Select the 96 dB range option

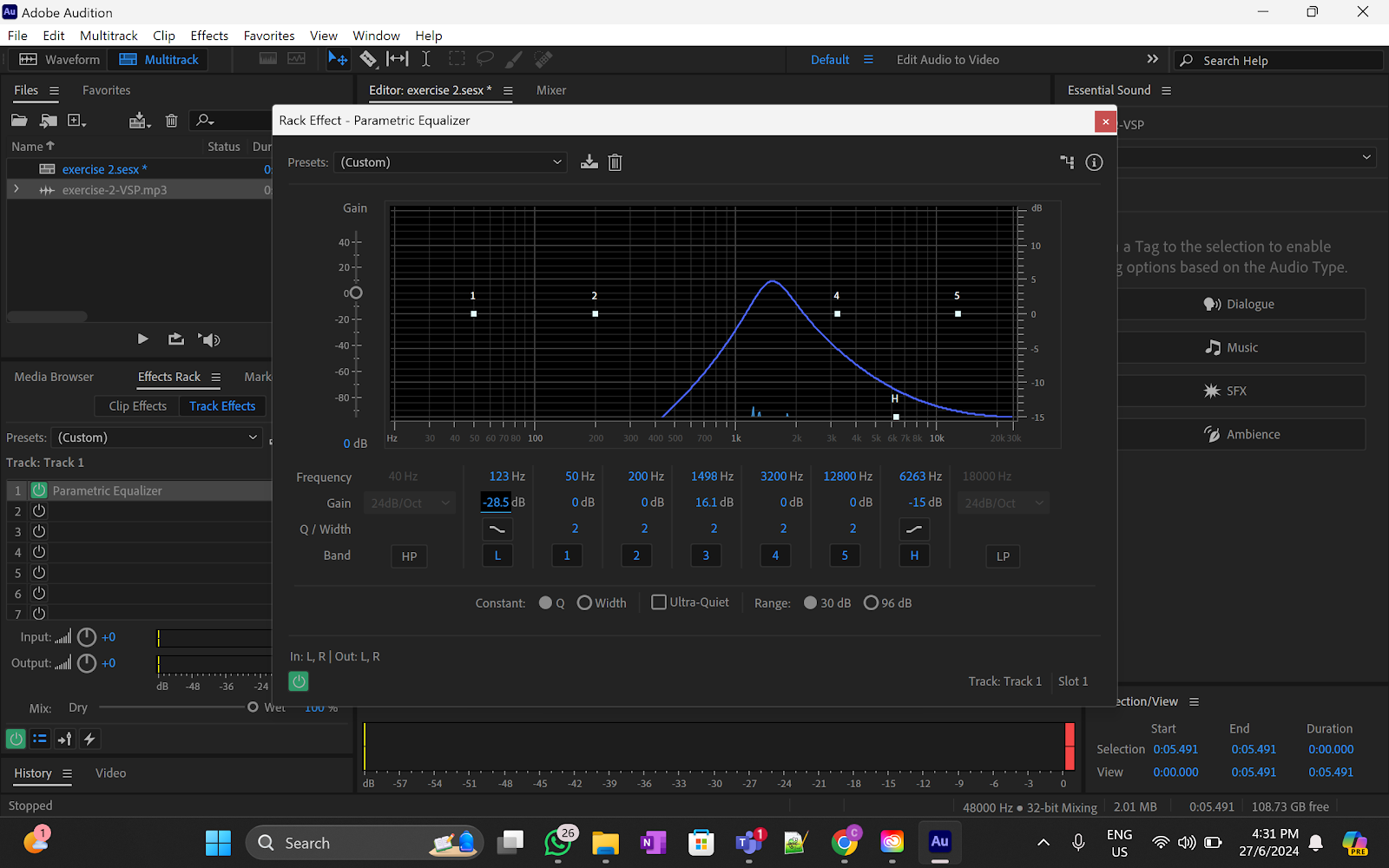tap(871, 602)
